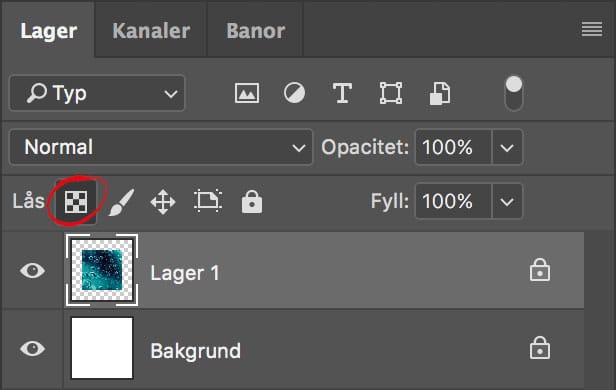616x390 pixels.
Task: Lock transparent pixels checkerboard icon
Action: pos(76,202)
